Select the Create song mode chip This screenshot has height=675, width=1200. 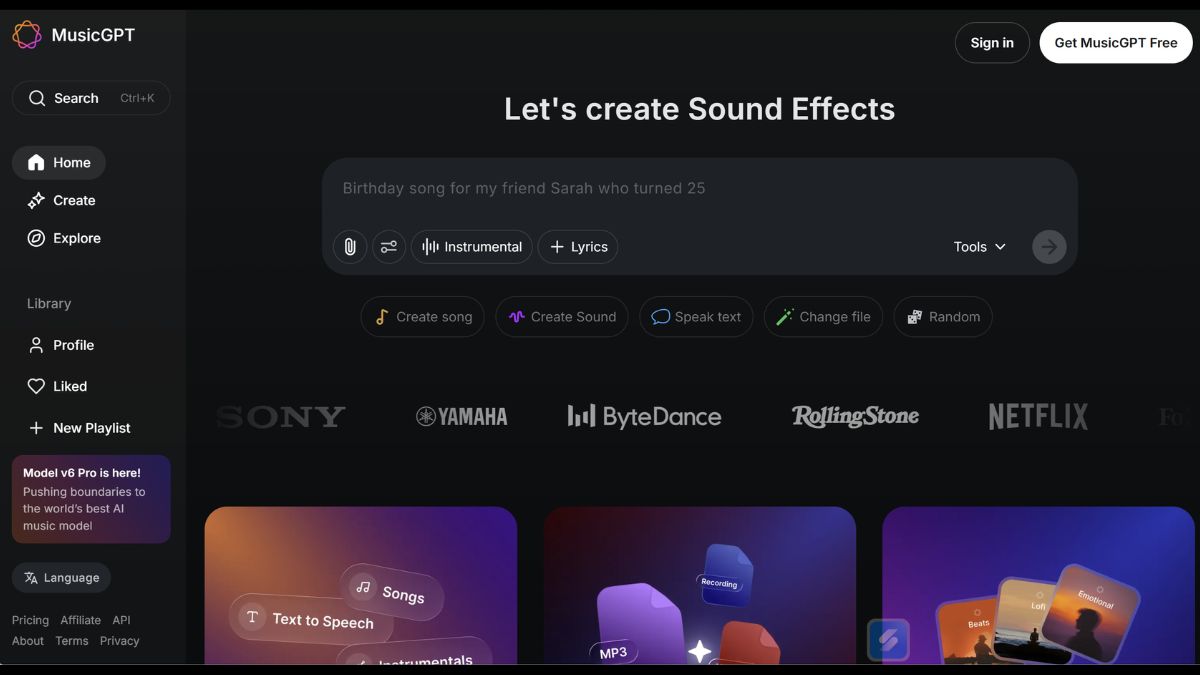pos(423,317)
